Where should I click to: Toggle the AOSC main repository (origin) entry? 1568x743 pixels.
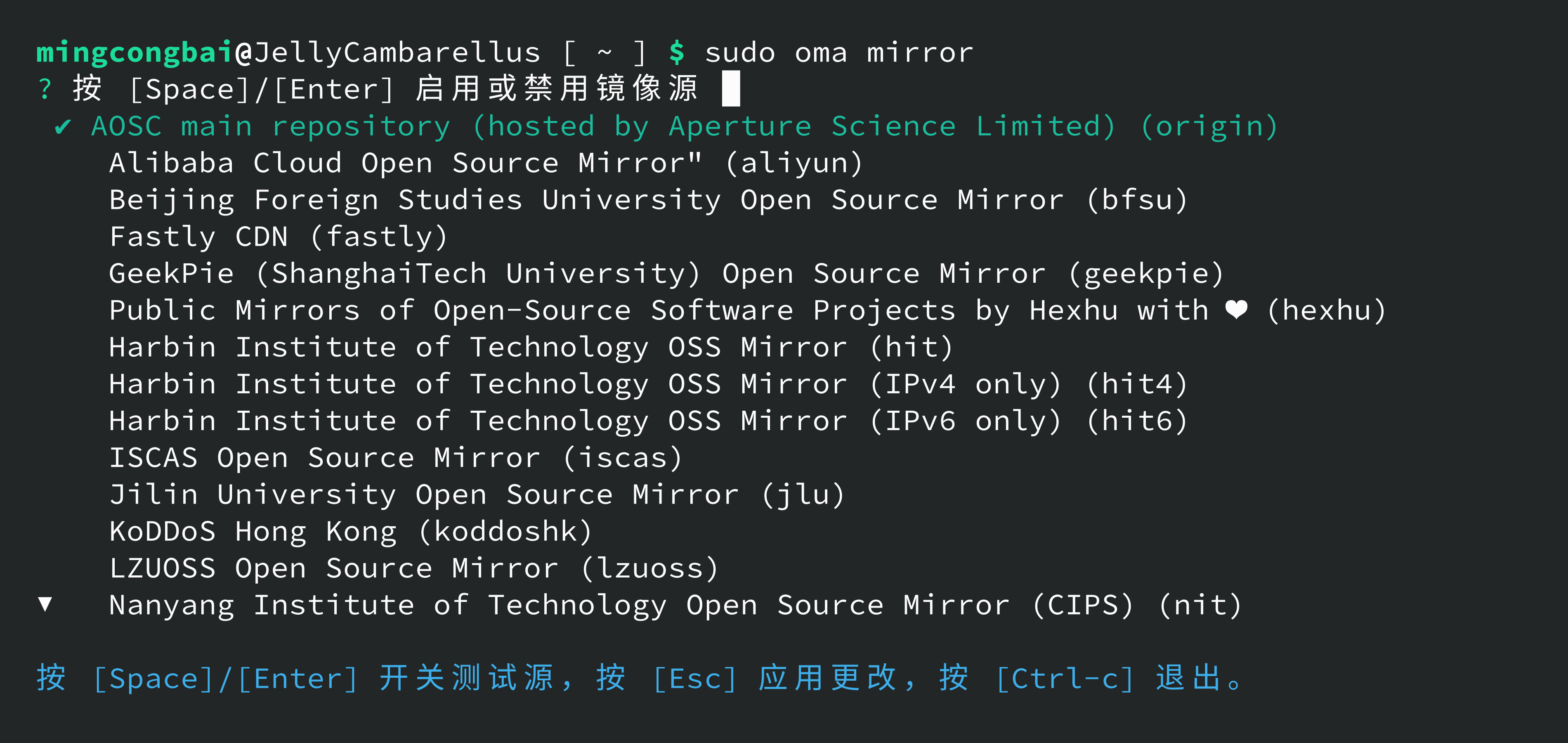684,127
